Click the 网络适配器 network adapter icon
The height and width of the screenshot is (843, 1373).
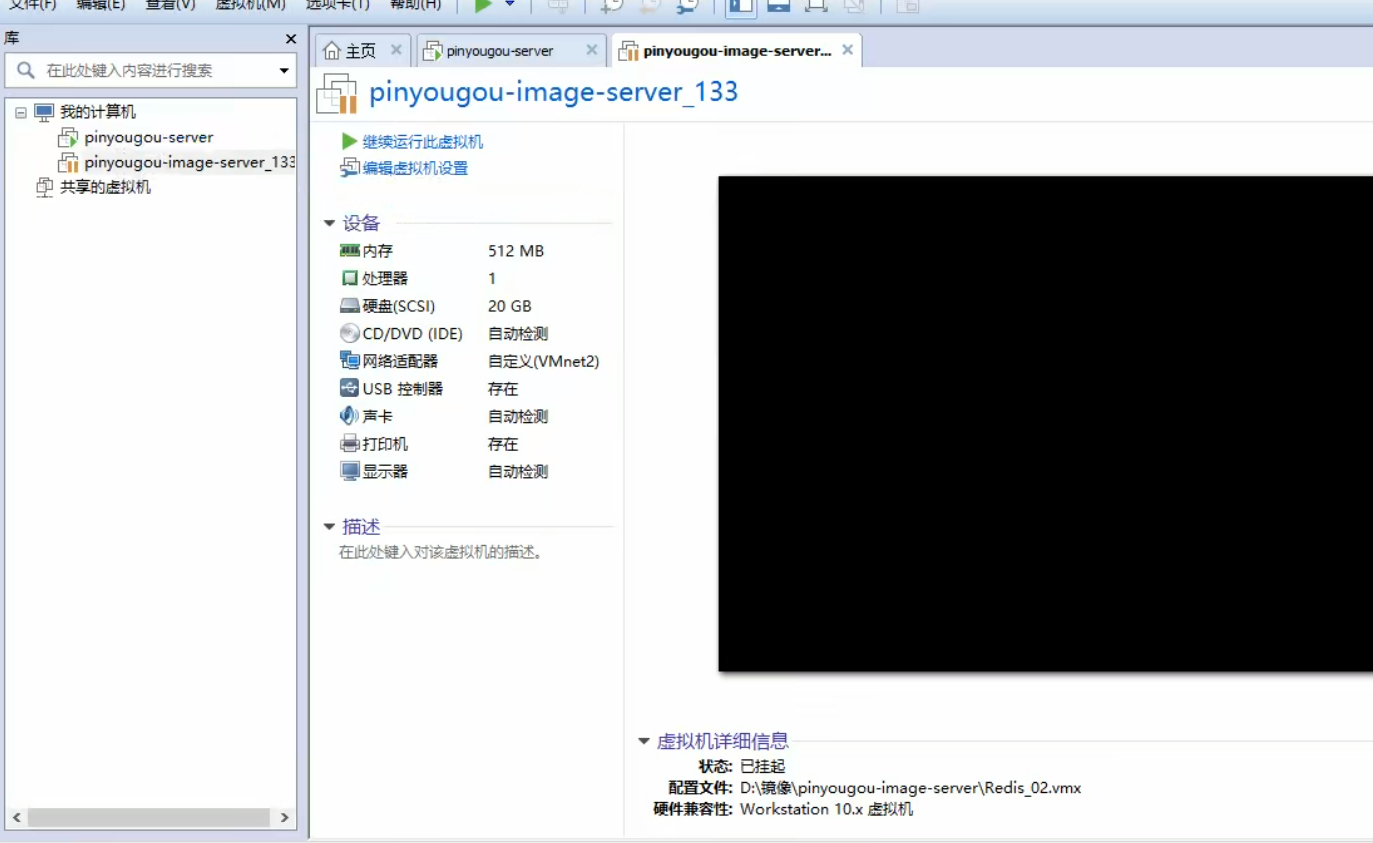point(350,361)
